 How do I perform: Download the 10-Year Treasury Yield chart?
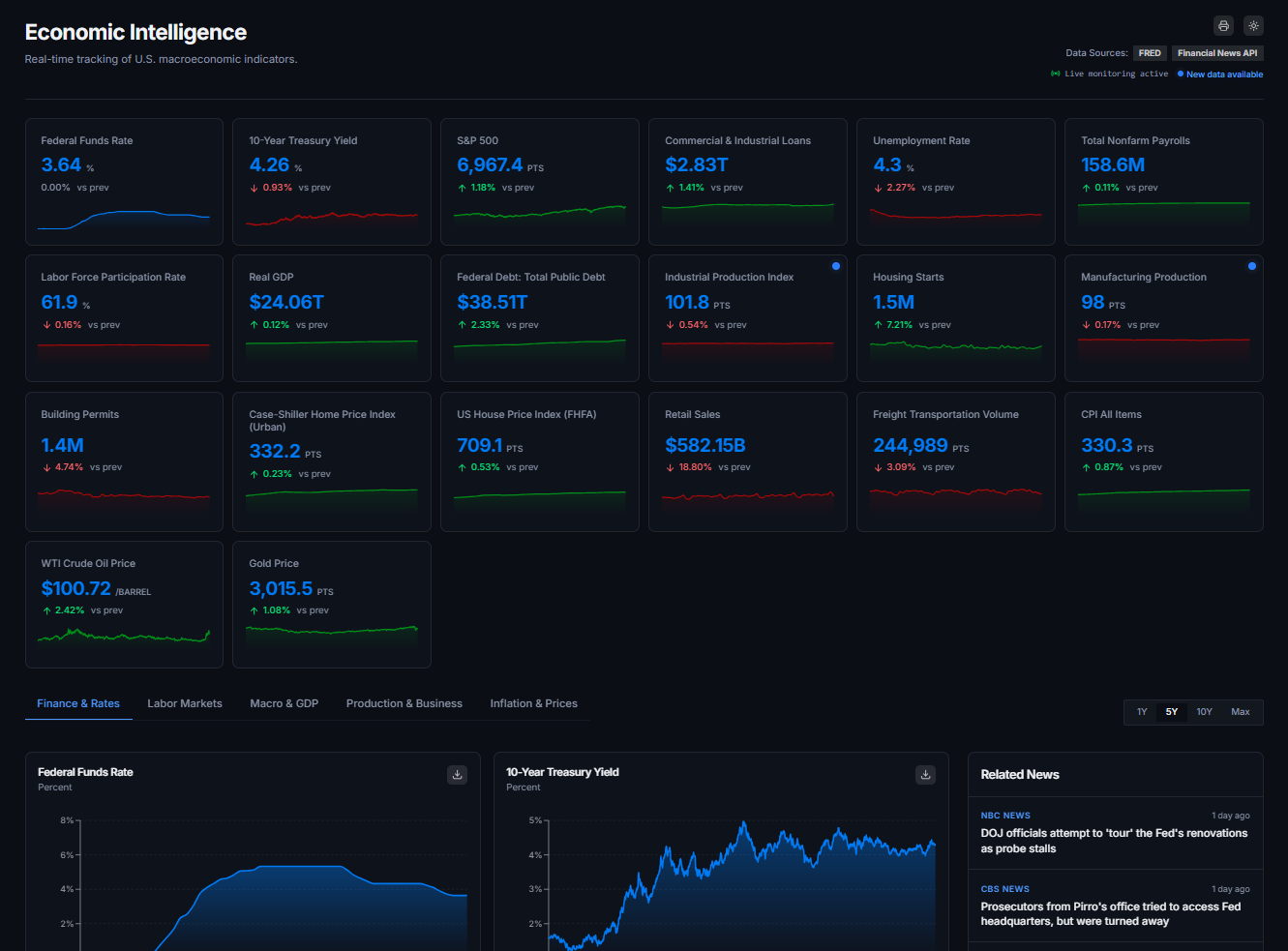point(925,775)
